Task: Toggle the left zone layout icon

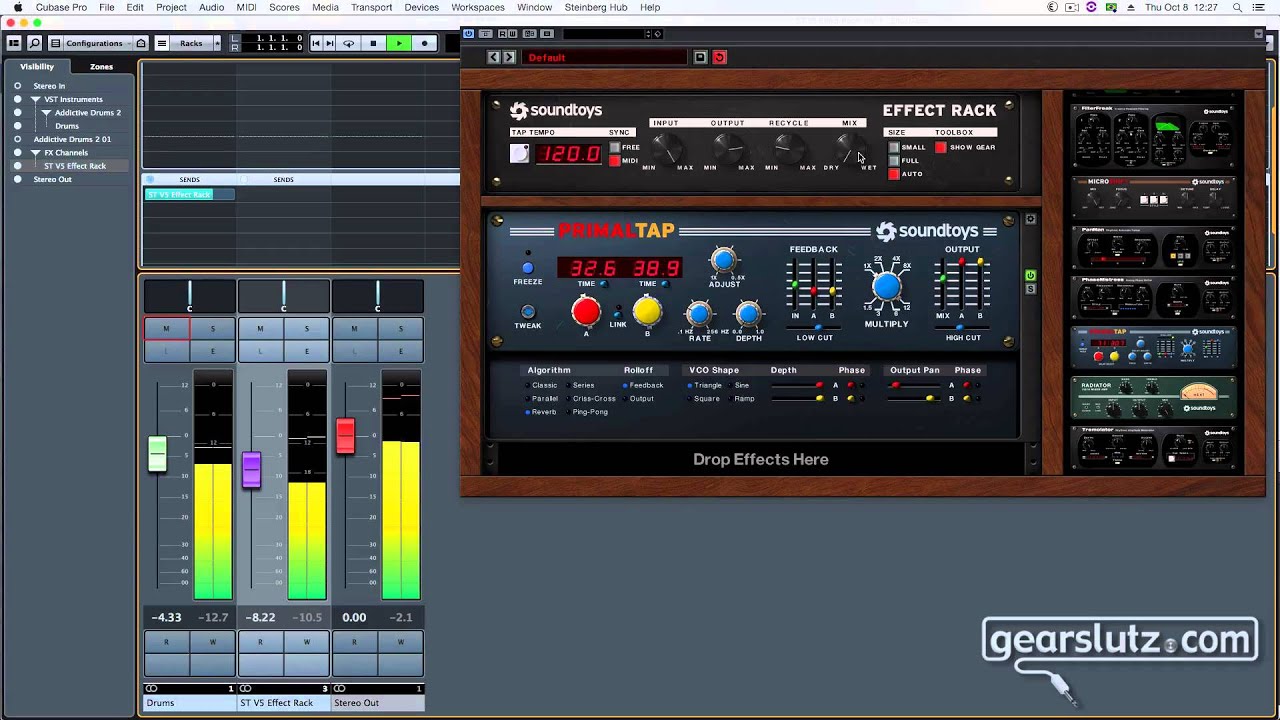Action: [x=14, y=43]
